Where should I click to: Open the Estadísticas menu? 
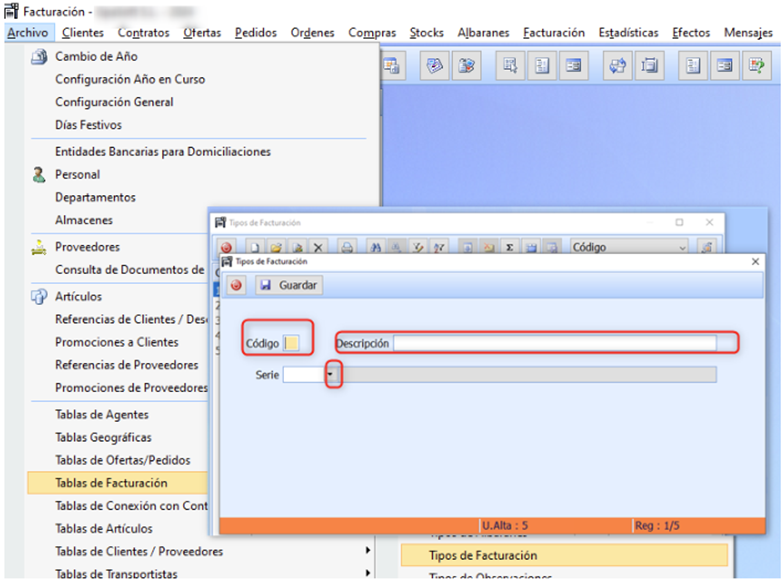pos(628,33)
